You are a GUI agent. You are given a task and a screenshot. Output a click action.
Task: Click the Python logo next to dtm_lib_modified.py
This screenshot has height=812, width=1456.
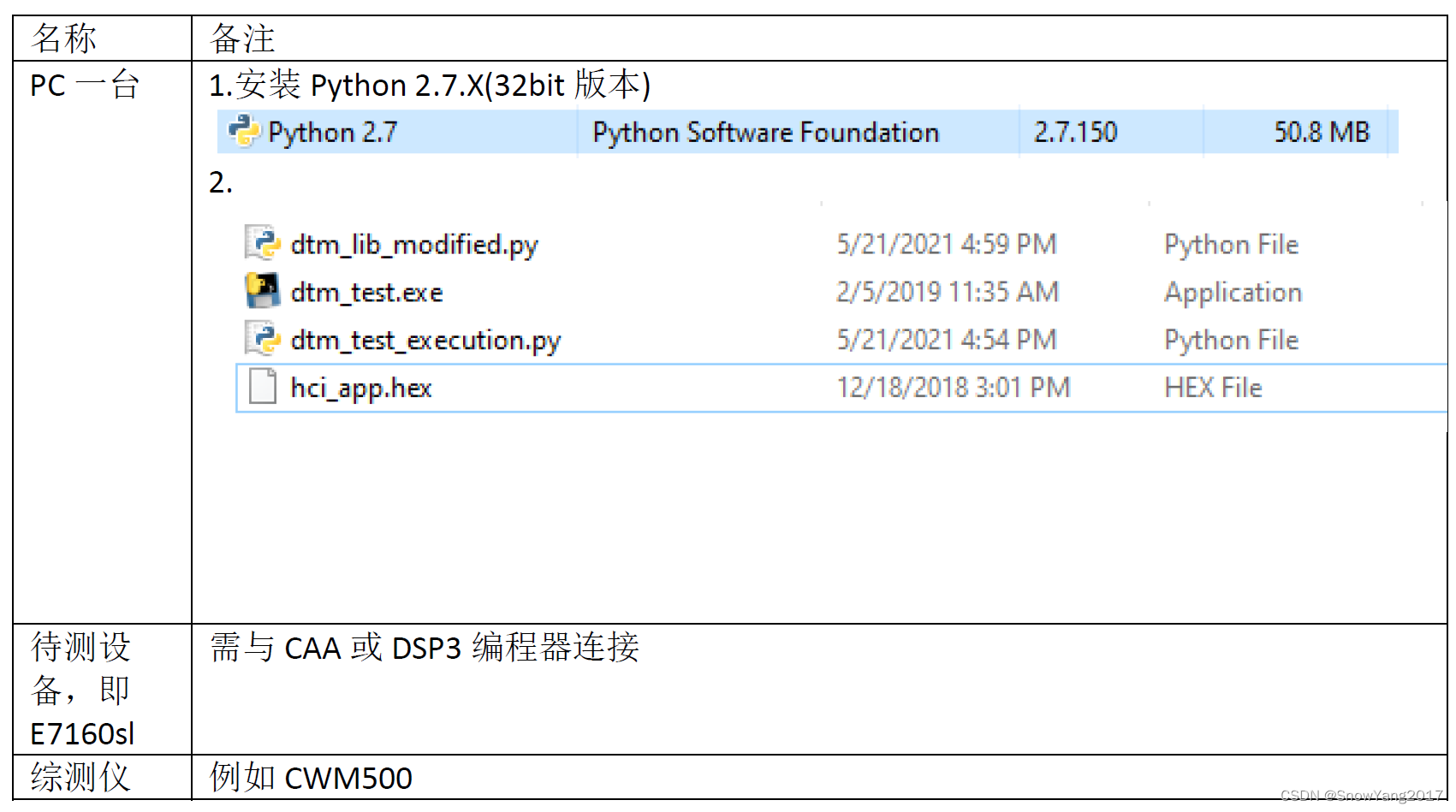[264, 243]
